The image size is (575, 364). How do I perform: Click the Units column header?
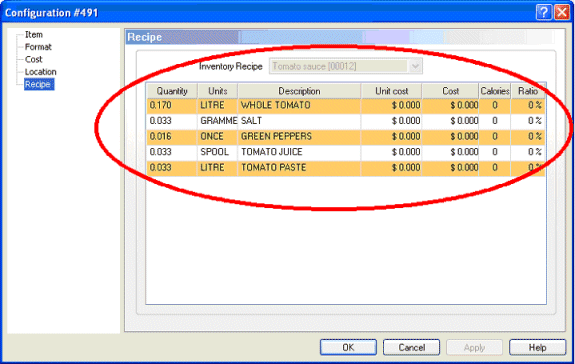click(218, 91)
